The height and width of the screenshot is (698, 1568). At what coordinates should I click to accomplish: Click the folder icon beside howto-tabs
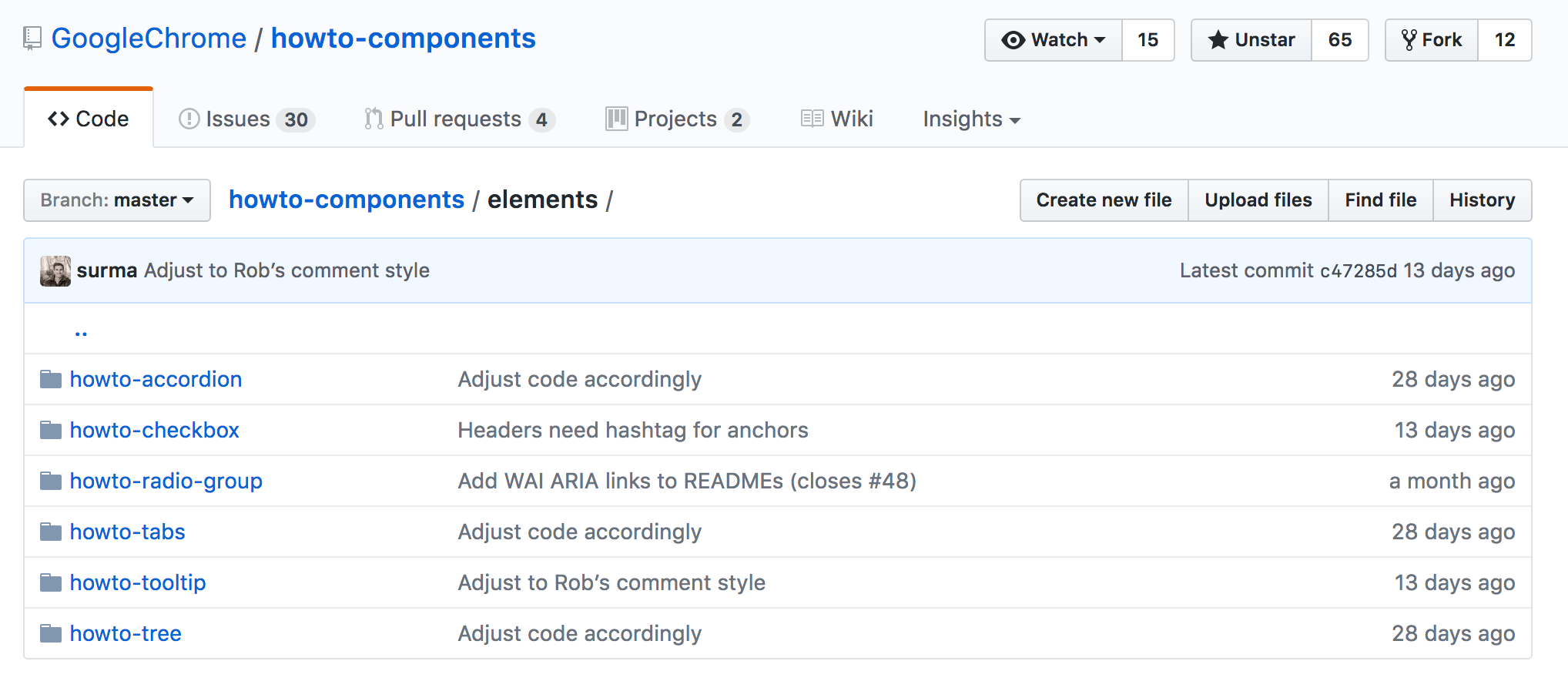click(x=51, y=532)
